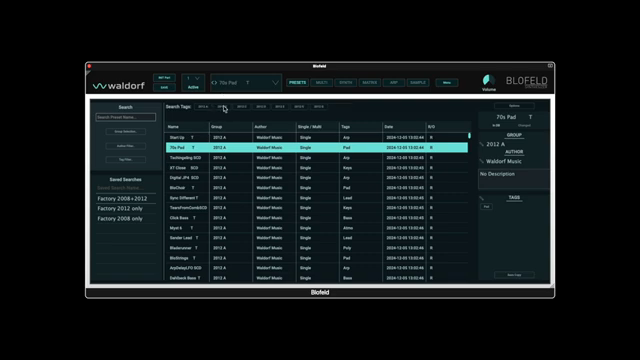Select the Sander Lead preset row
640x360 pixels.
coord(317,238)
